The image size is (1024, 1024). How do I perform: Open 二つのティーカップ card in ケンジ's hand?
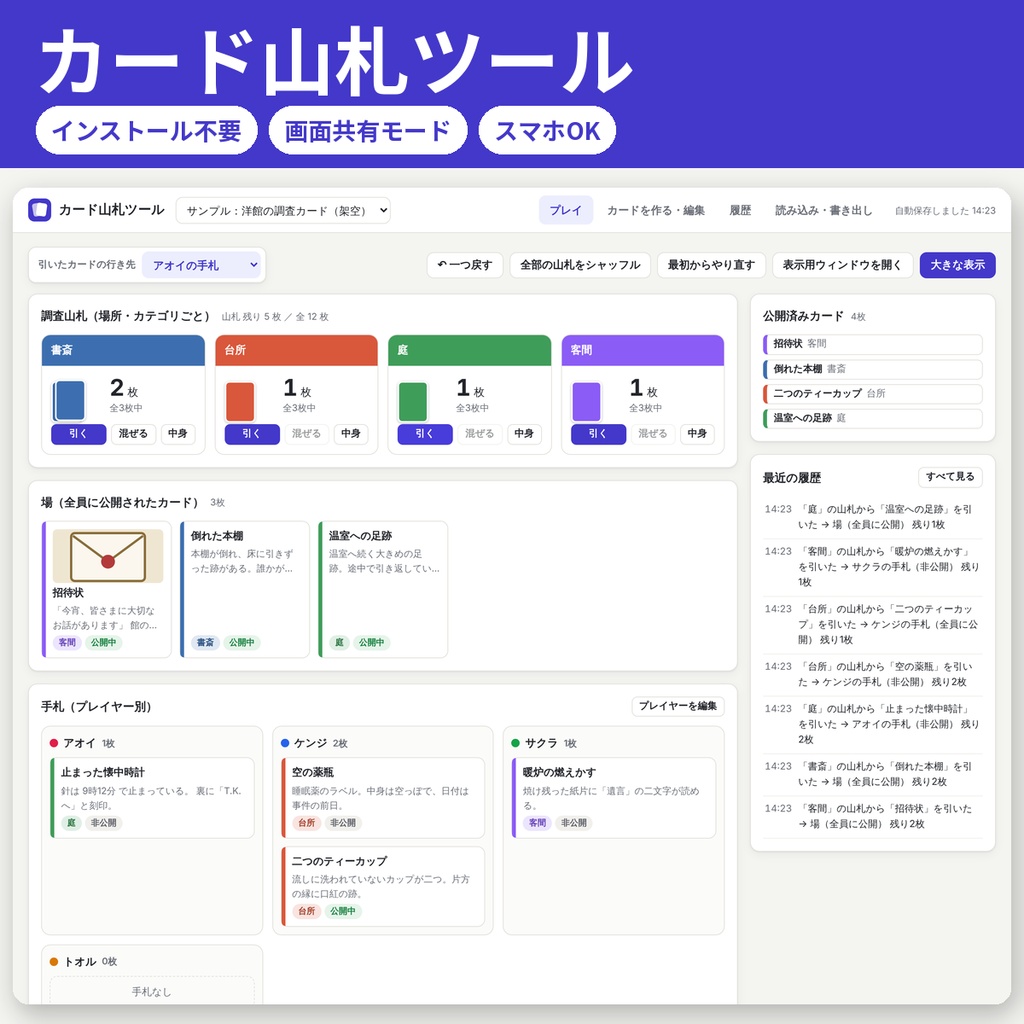coord(383,886)
